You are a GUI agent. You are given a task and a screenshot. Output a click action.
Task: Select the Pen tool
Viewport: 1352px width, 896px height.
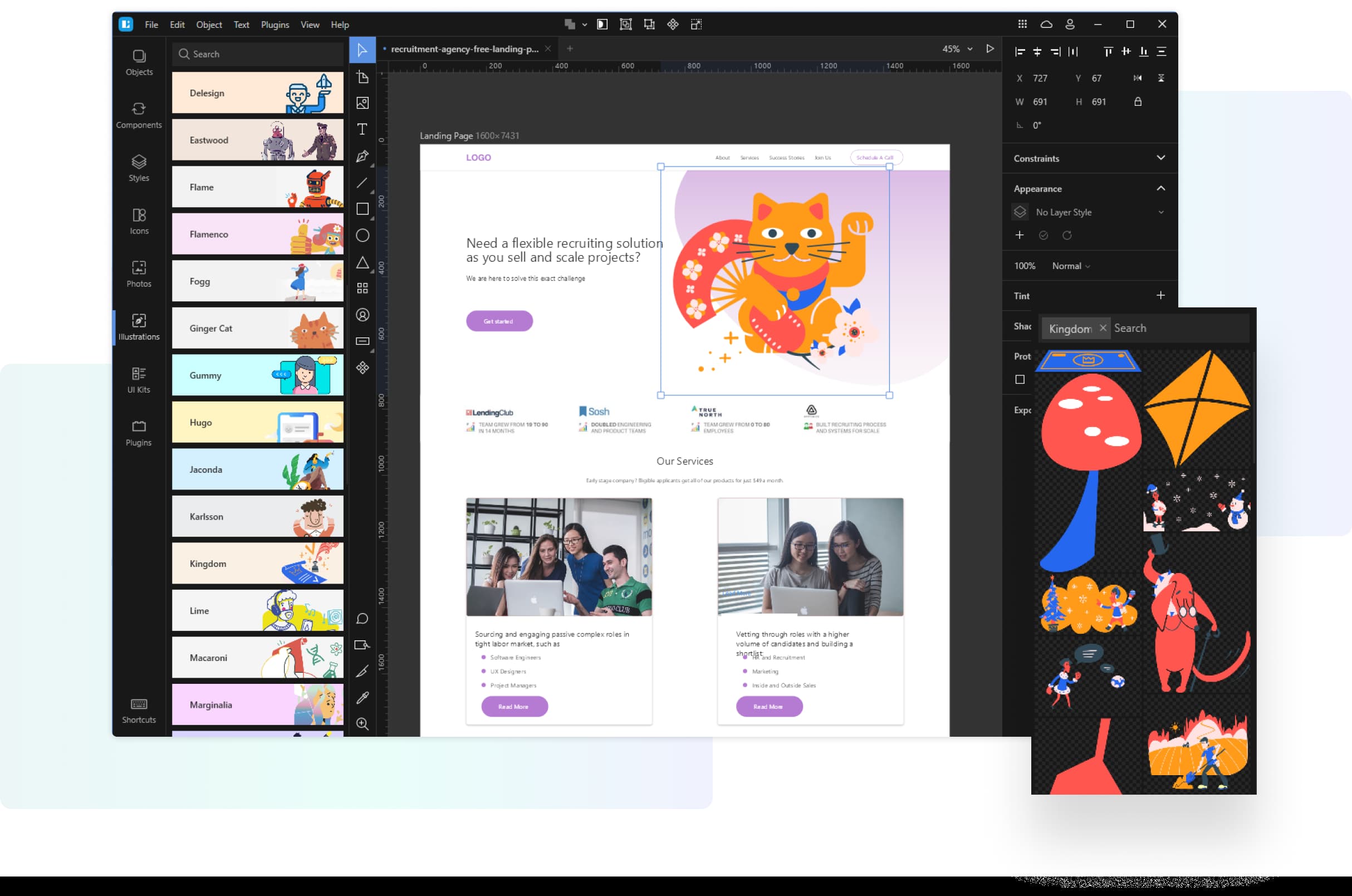[363, 156]
